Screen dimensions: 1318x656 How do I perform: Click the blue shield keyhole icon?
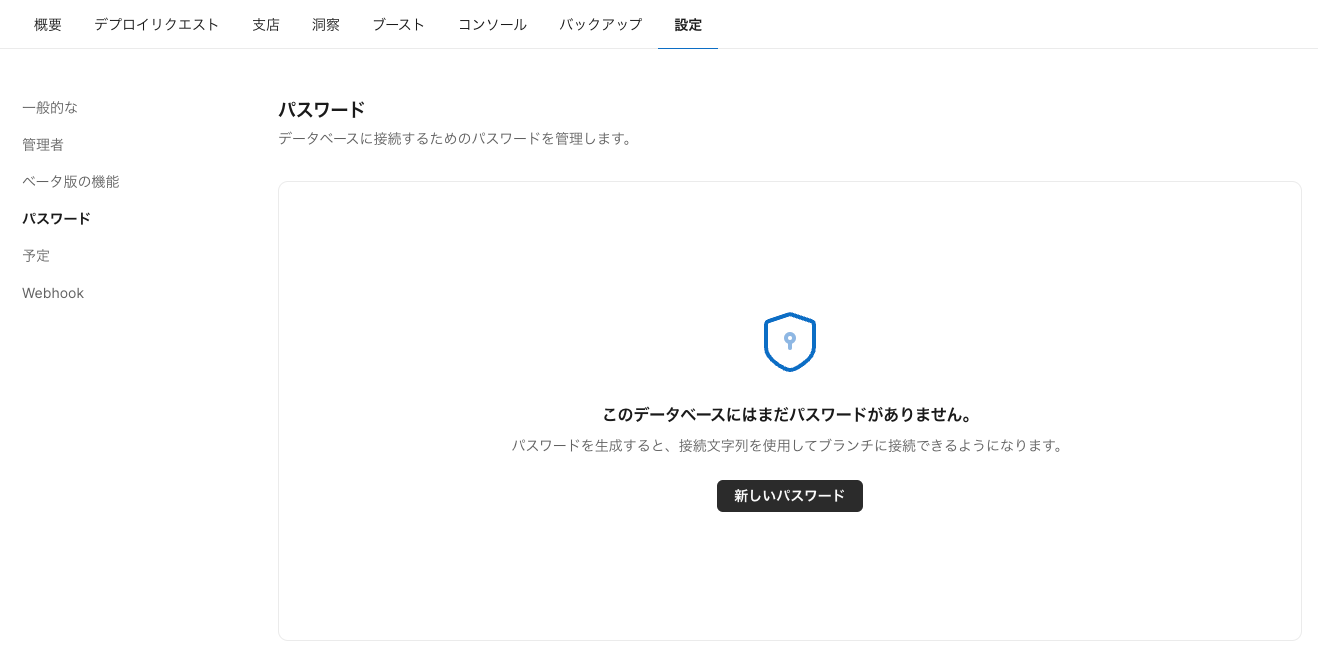click(x=790, y=342)
